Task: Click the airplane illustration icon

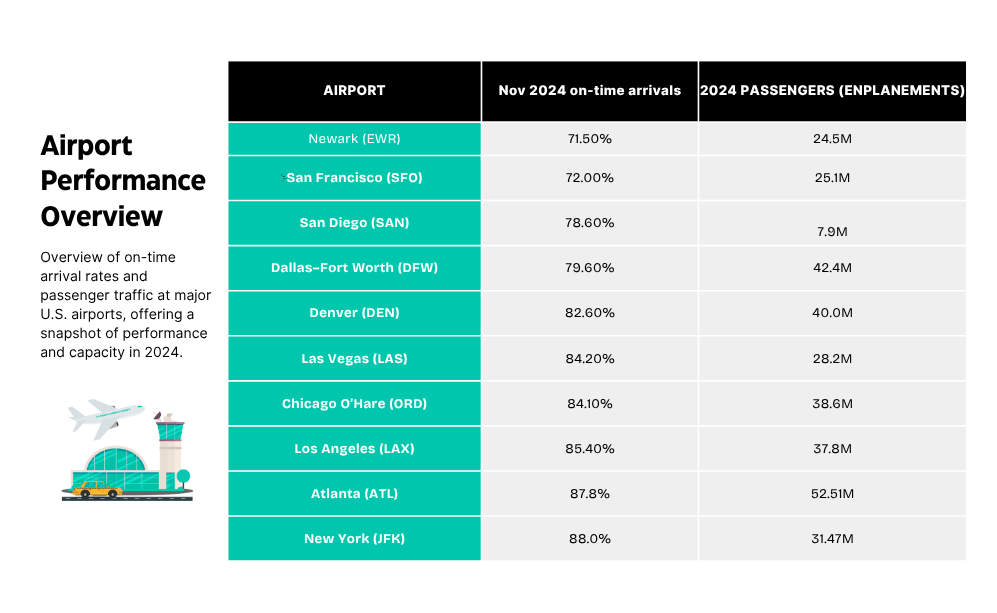Action: tap(104, 417)
